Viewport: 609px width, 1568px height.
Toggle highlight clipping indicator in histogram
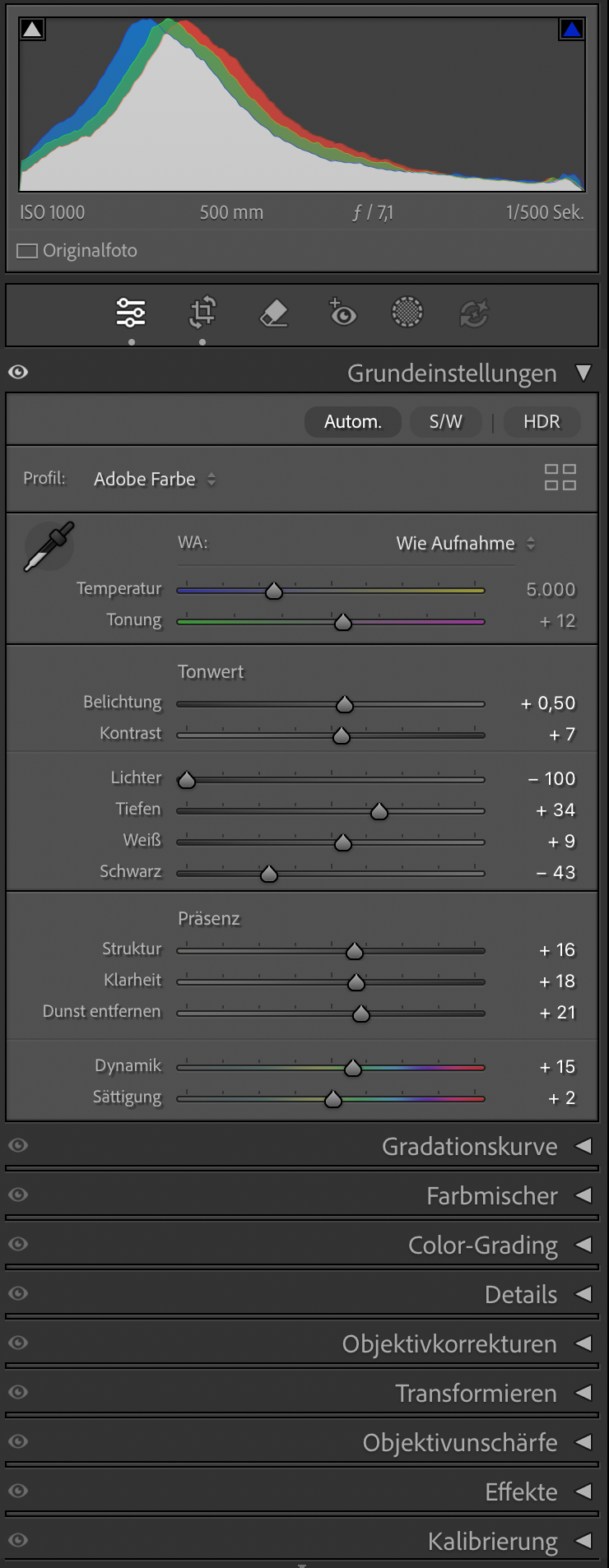click(572, 30)
